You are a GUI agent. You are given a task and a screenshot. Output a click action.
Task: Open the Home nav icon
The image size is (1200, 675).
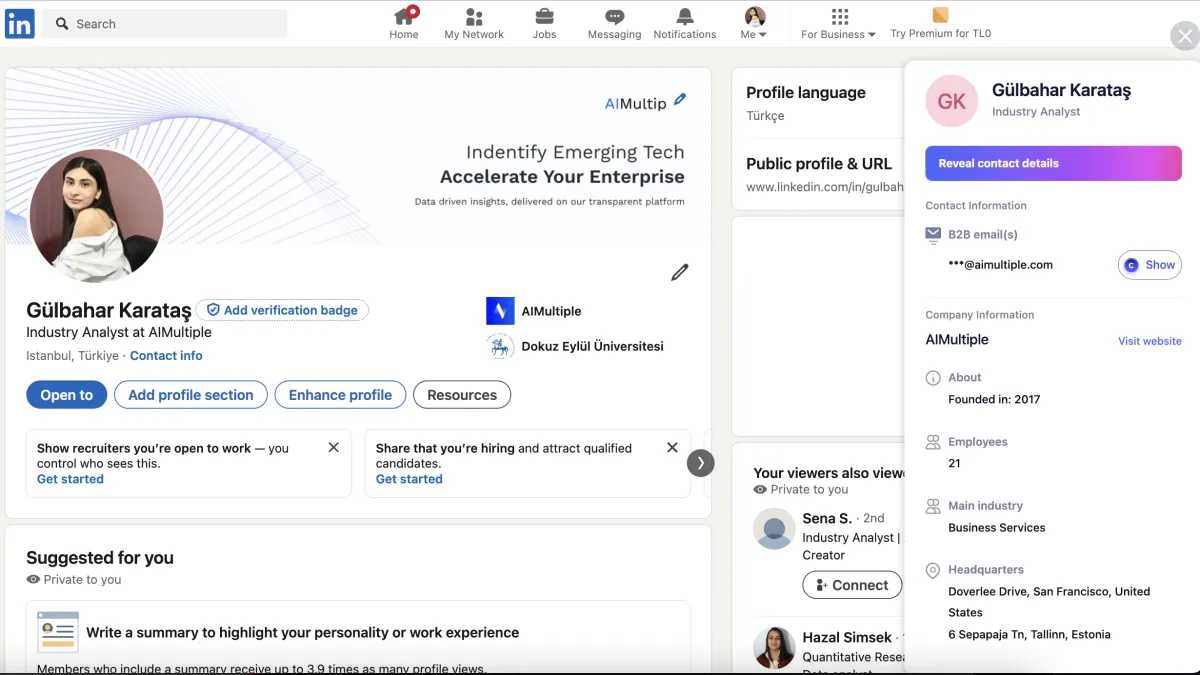click(x=404, y=16)
